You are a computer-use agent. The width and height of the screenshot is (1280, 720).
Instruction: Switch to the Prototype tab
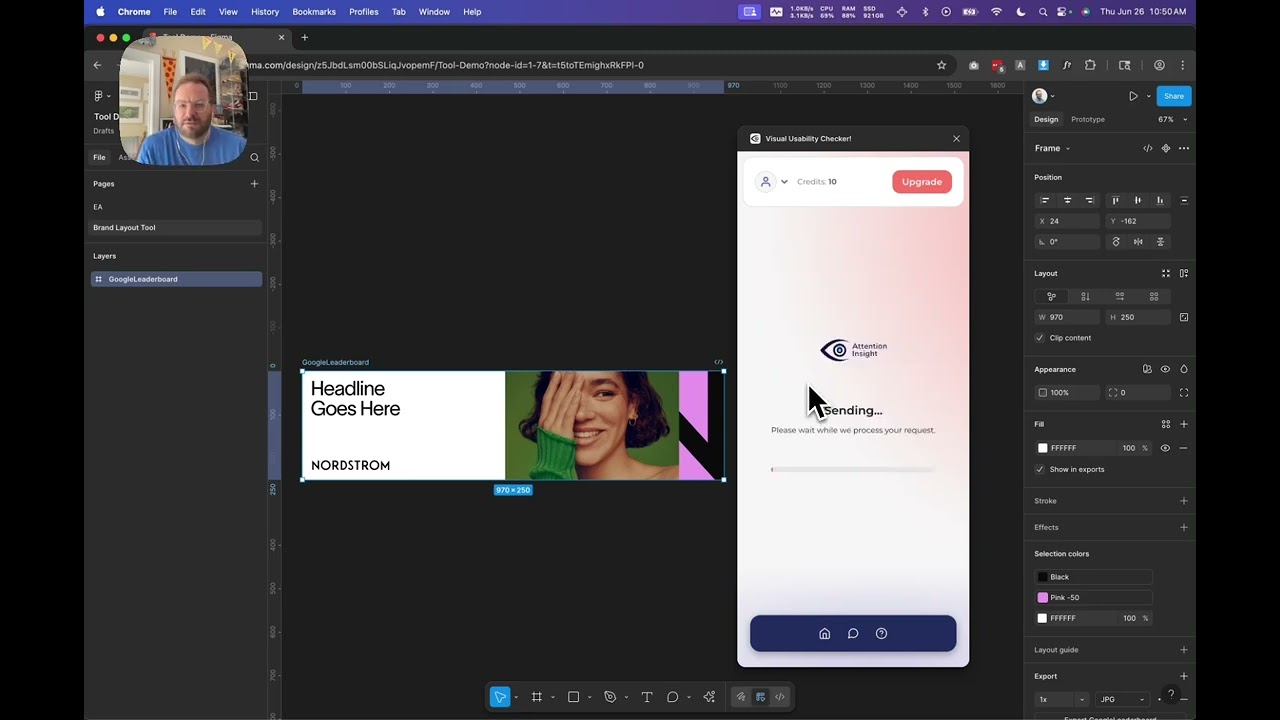pyautogui.click(x=1088, y=119)
